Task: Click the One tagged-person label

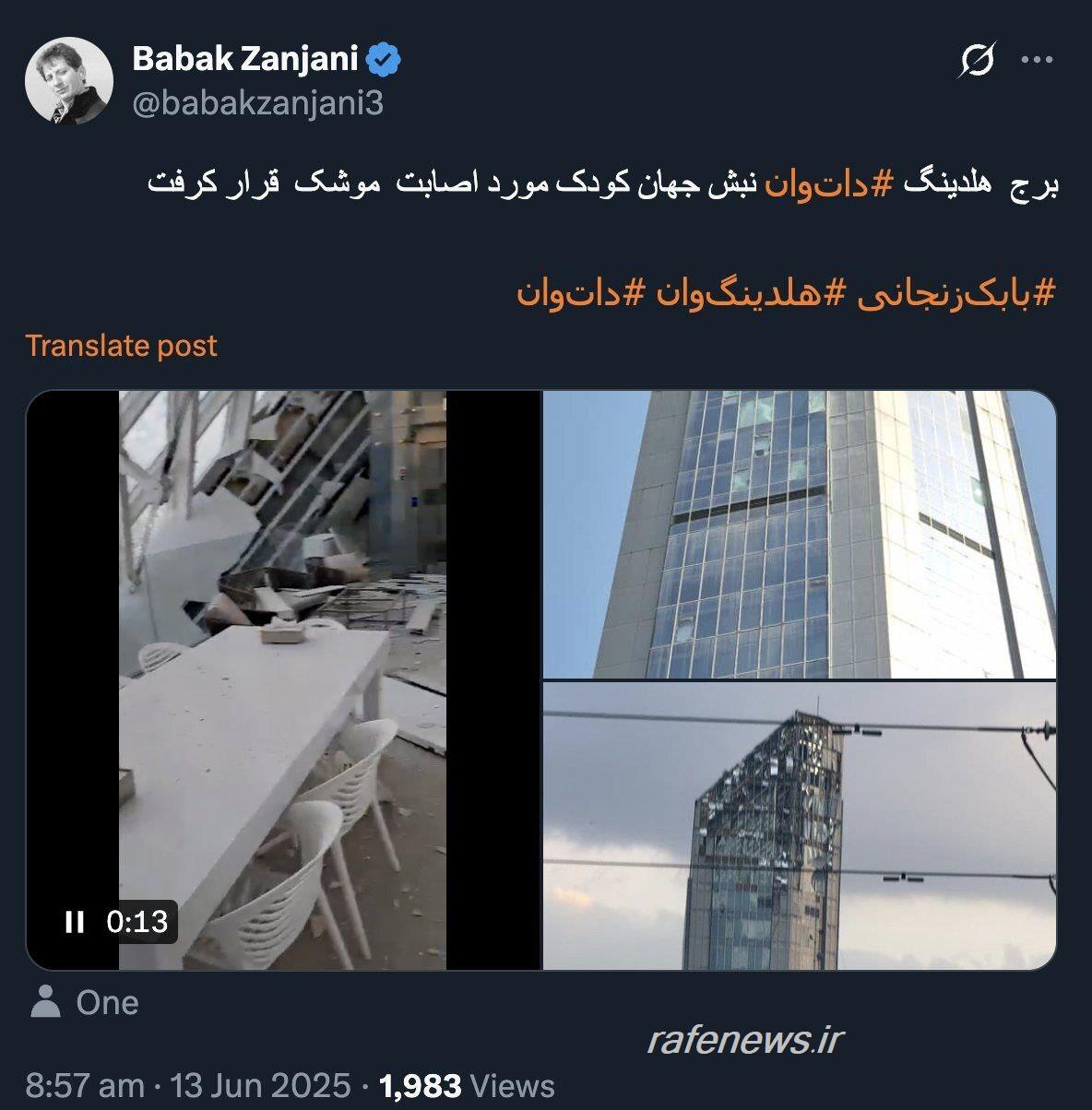Action: [x=107, y=1002]
